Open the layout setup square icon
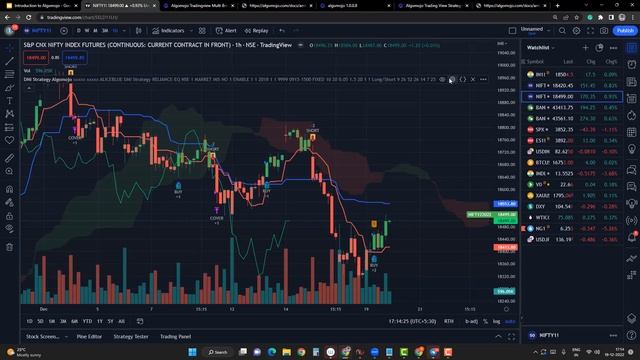The height and width of the screenshot is (360, 640). pos(512,31)
